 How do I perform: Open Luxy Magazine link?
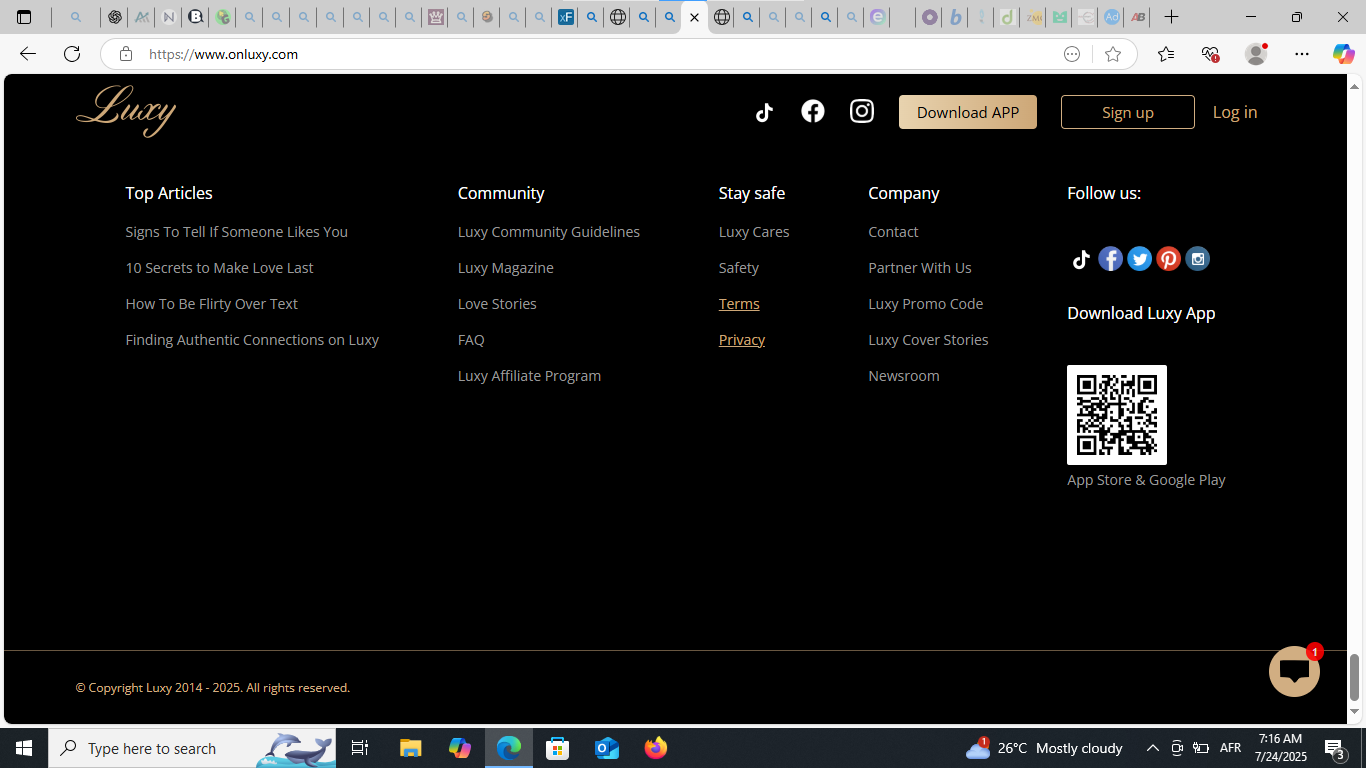click(506, 268)
